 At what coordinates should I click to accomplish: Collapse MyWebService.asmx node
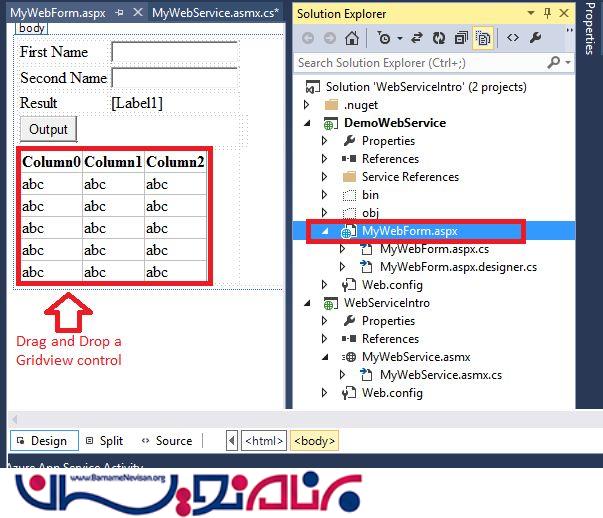pyautogui.click(x=325, y=357)
